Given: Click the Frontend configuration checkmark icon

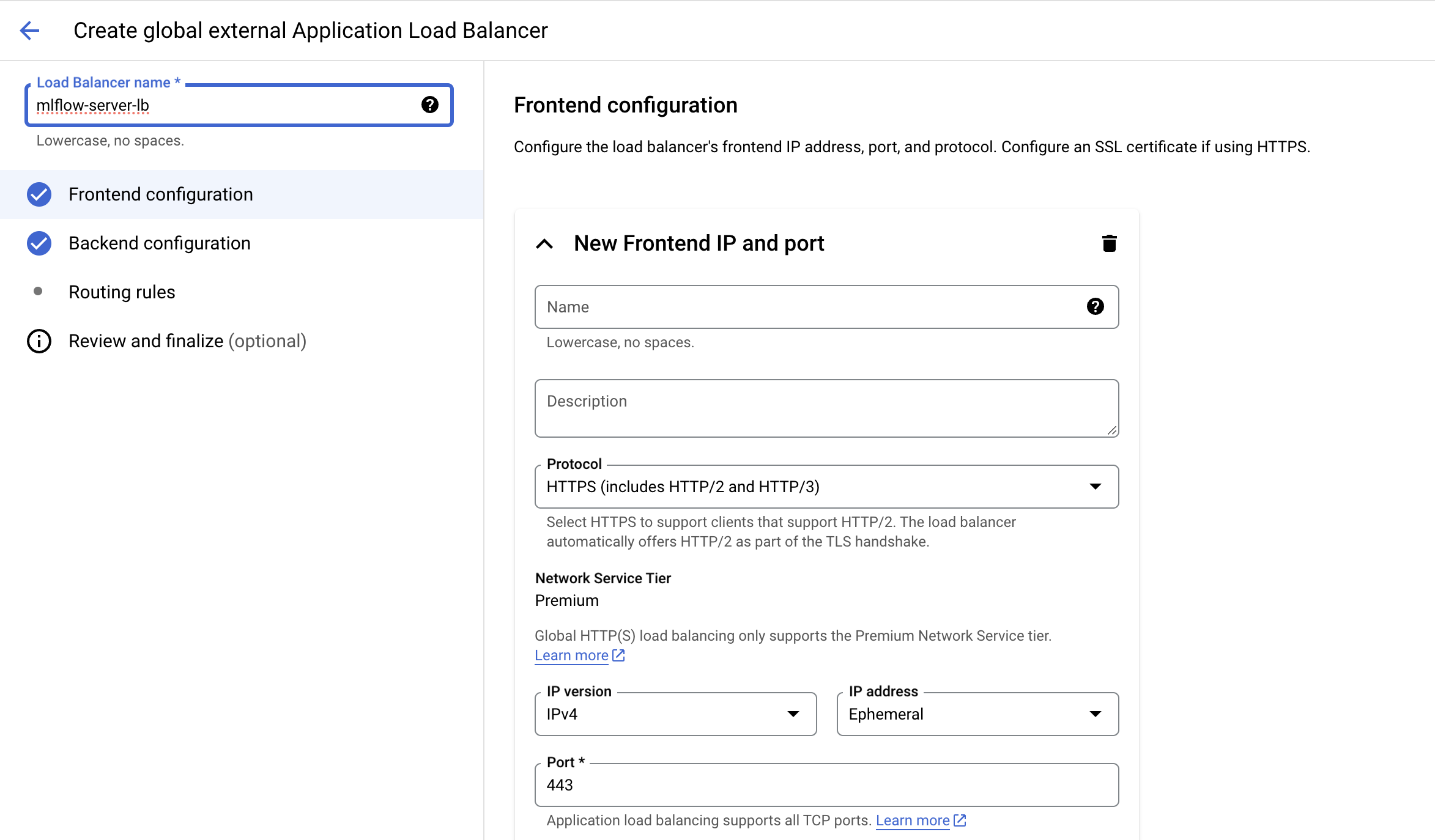Looking at the screenshot, I should [39, 194].
